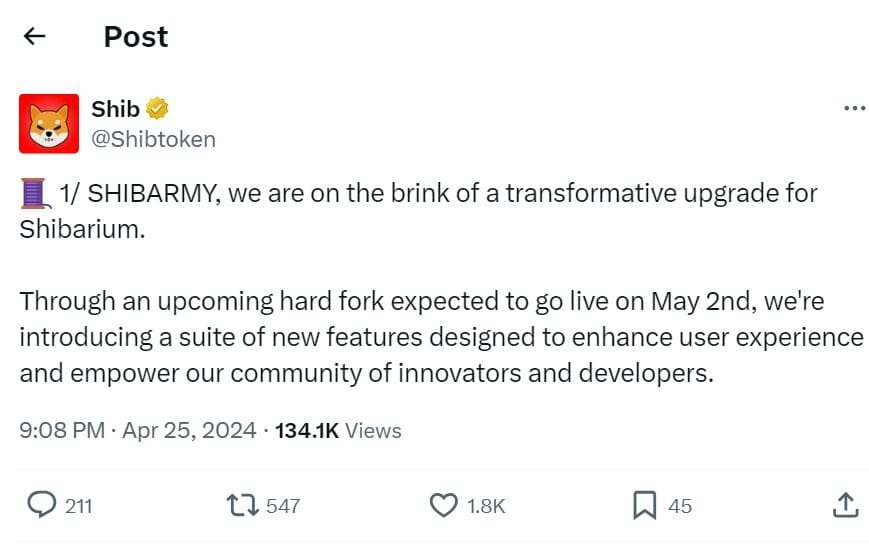Image resolution: width=869 pixels, height=545 pixels.
Task: Reply using the speech bubble icon
Action: (x=41, y=506)
